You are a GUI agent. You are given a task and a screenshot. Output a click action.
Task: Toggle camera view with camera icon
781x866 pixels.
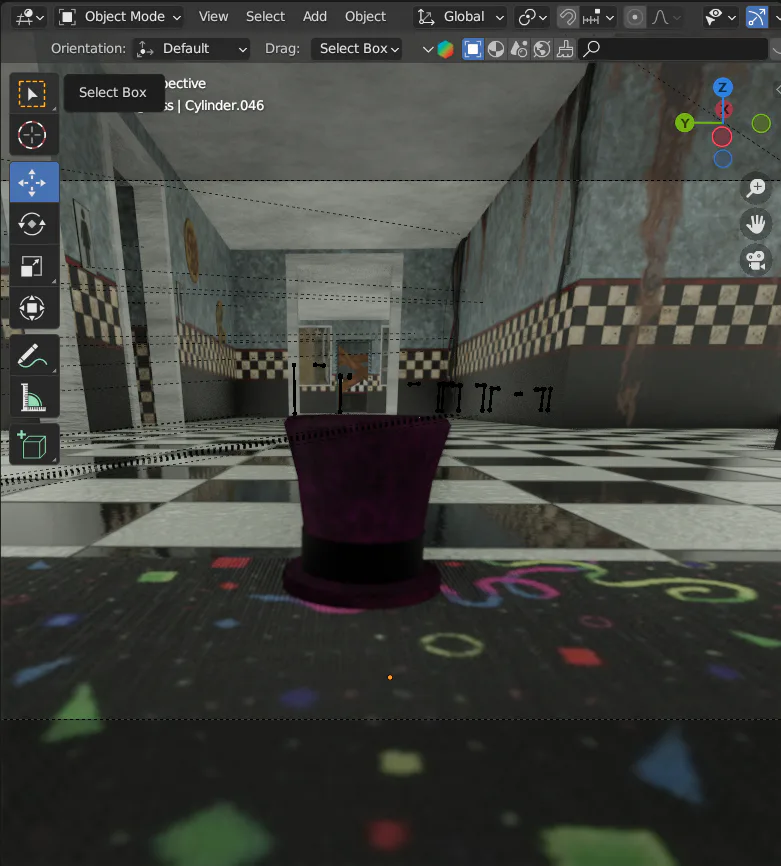click(x=756, y=260)
